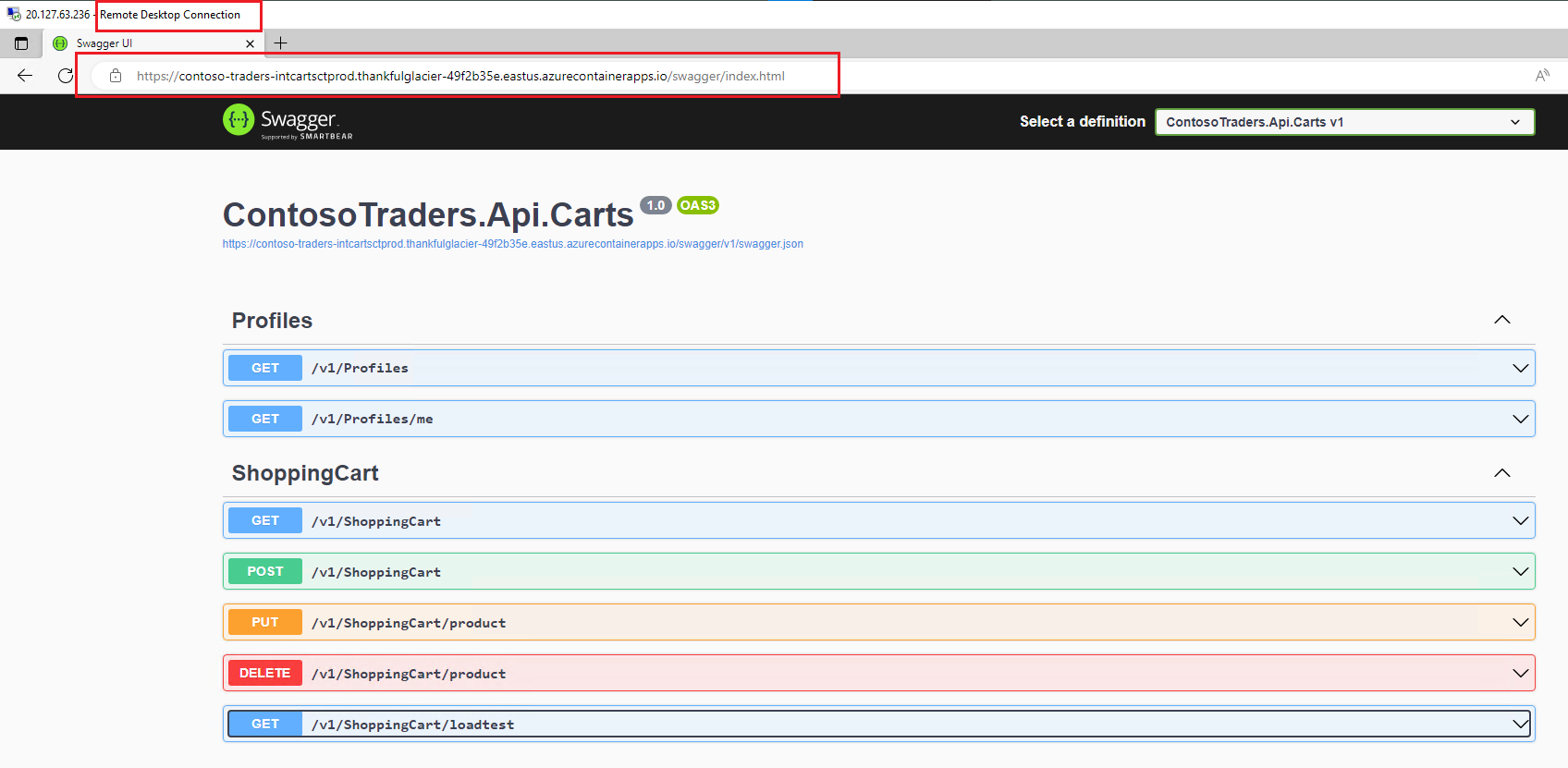Image resolution: width=1568 pixels, height=768 pixels.
Task: Reload the Swagger page
Action: (x=65, y=76)
